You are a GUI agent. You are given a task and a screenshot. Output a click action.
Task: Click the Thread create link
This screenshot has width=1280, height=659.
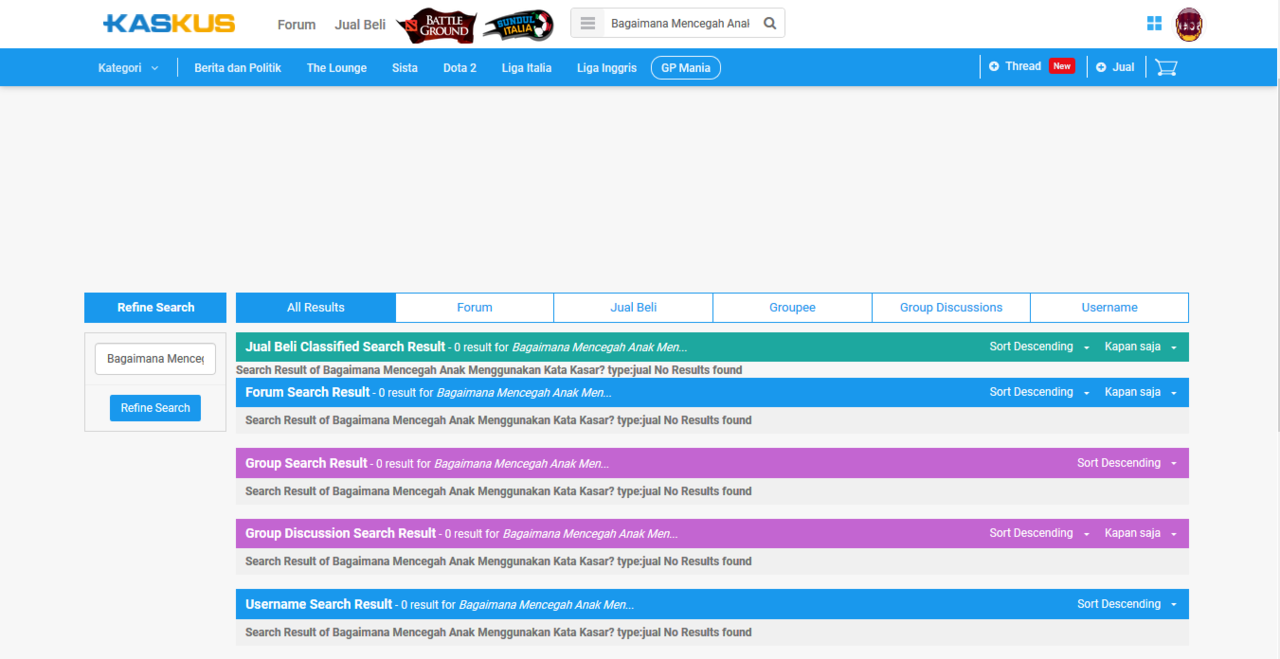click(x=1023, y=66)
